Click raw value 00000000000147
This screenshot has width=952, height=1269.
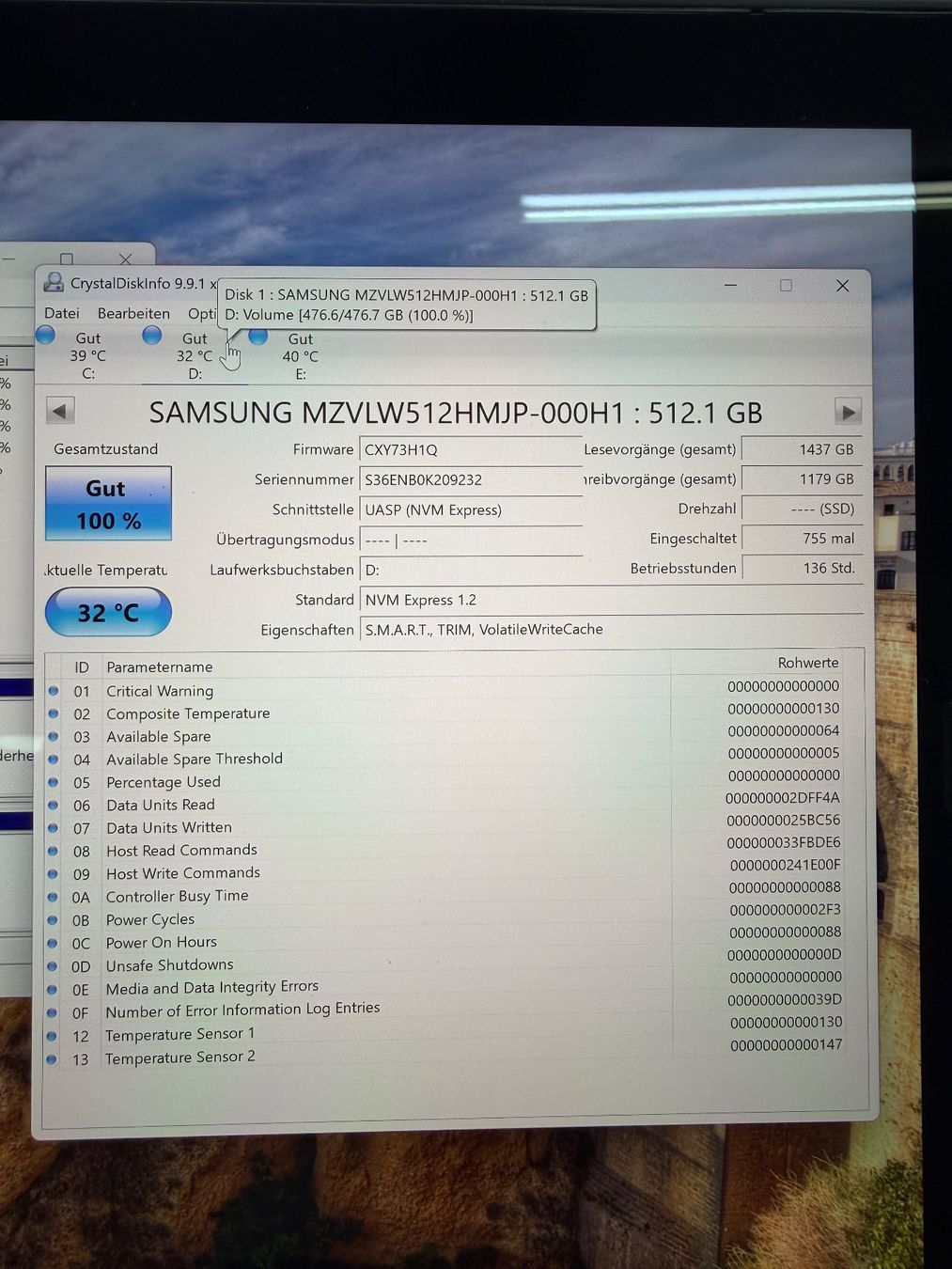click(x=786, y=1044)
